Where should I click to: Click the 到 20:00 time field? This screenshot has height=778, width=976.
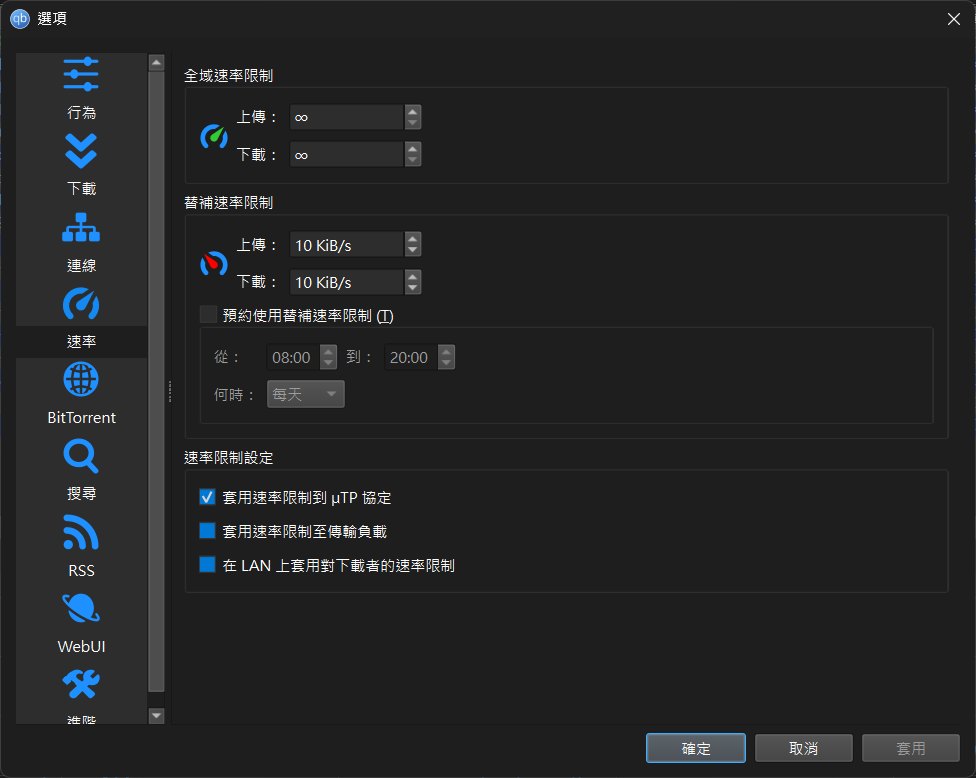tap(411, 357)
